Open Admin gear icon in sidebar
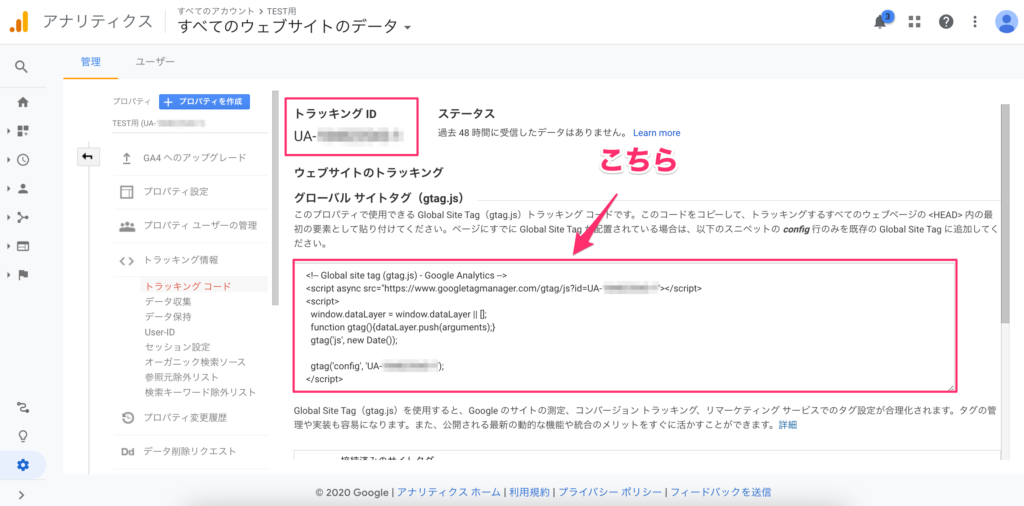The width and height of the screenshot is (1024, 506). pyautogui.click(x=23, y=465)
